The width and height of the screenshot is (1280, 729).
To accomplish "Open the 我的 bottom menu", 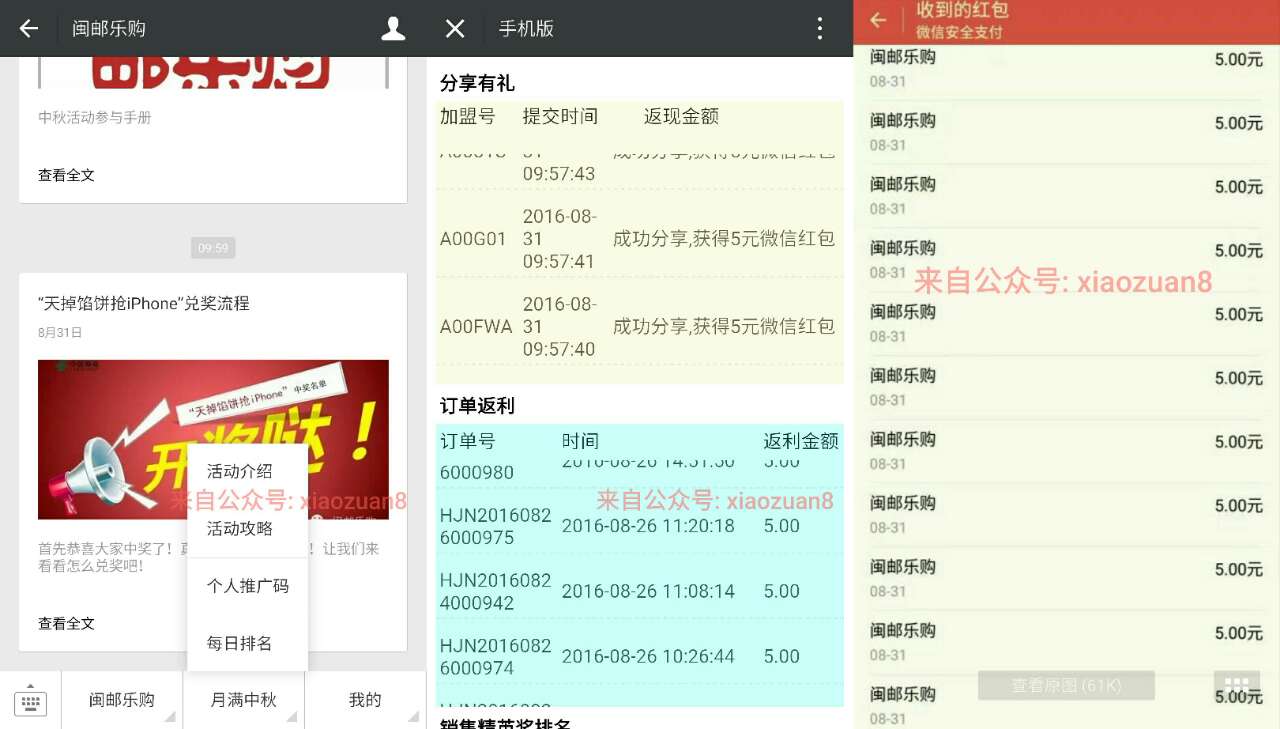I will 366,700.
